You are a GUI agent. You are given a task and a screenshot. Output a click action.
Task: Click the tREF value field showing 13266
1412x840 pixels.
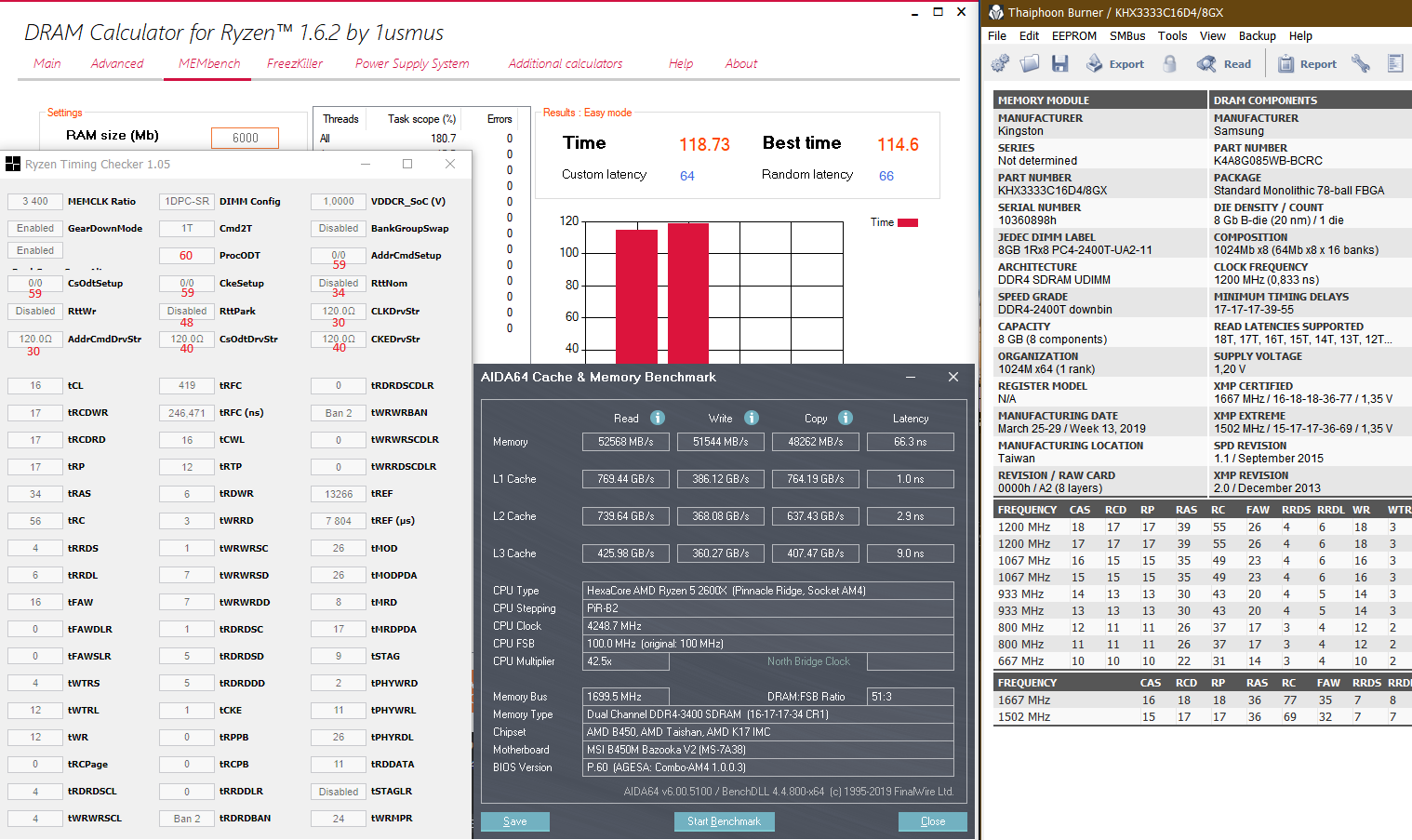[339, 494]
